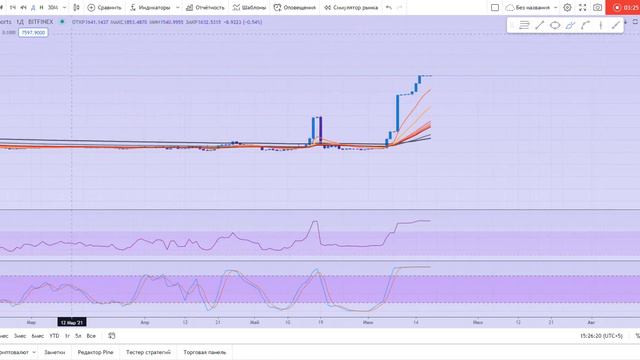
Task: Expand the crypto screener tab dropdown arrow
Action: (34, 352)
